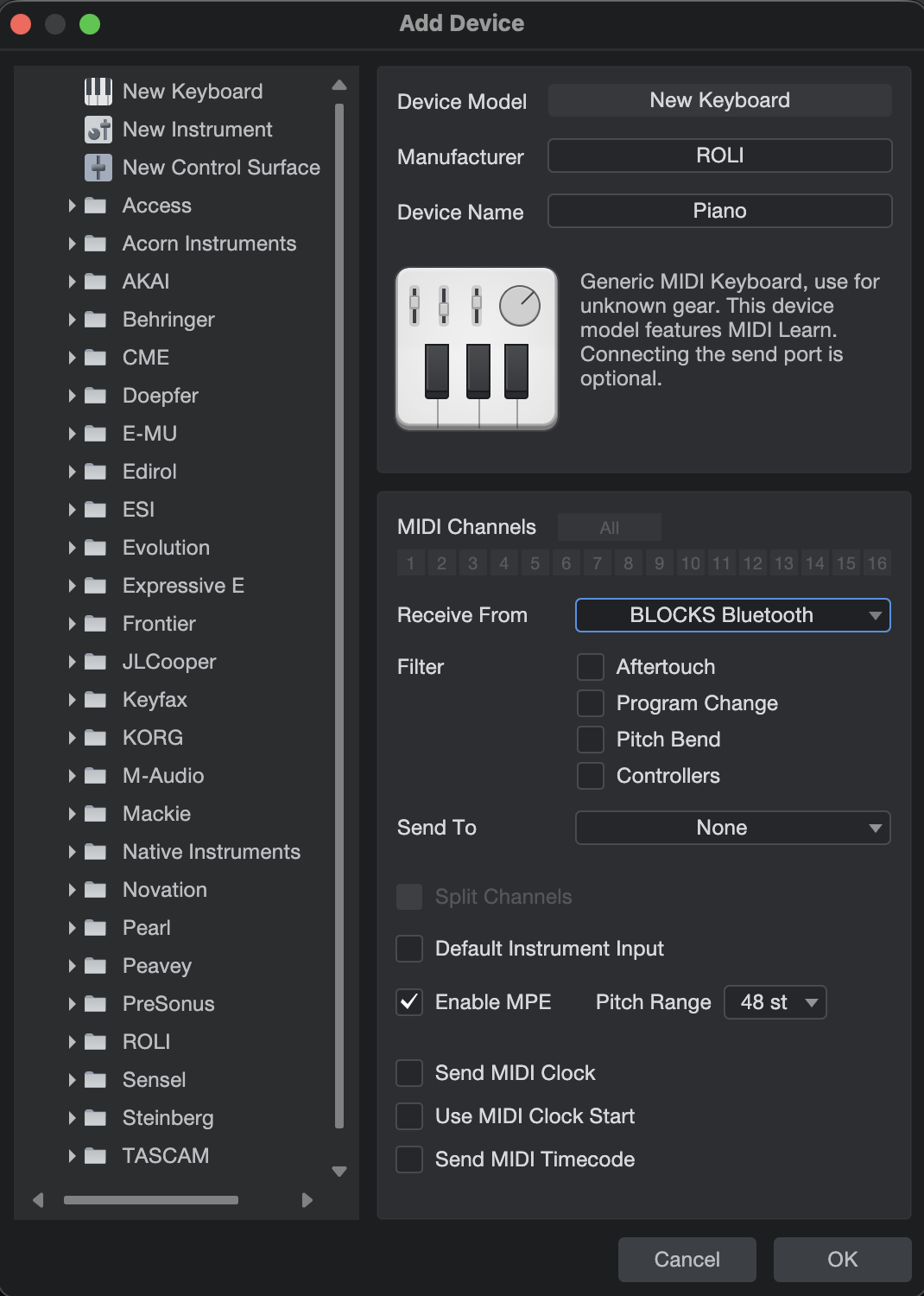Select MIDI channel 1 button
Screen dimensions: 924x1296
pos(411,563)
